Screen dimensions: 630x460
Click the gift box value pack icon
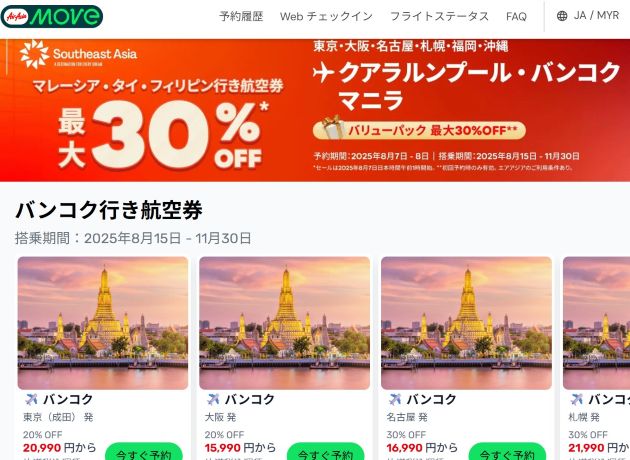pyautogui.click(x=332, y=127)
